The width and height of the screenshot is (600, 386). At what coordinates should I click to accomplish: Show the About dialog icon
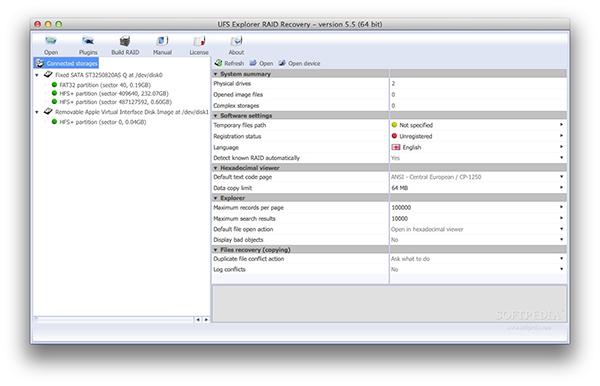[x=236, y=41]
